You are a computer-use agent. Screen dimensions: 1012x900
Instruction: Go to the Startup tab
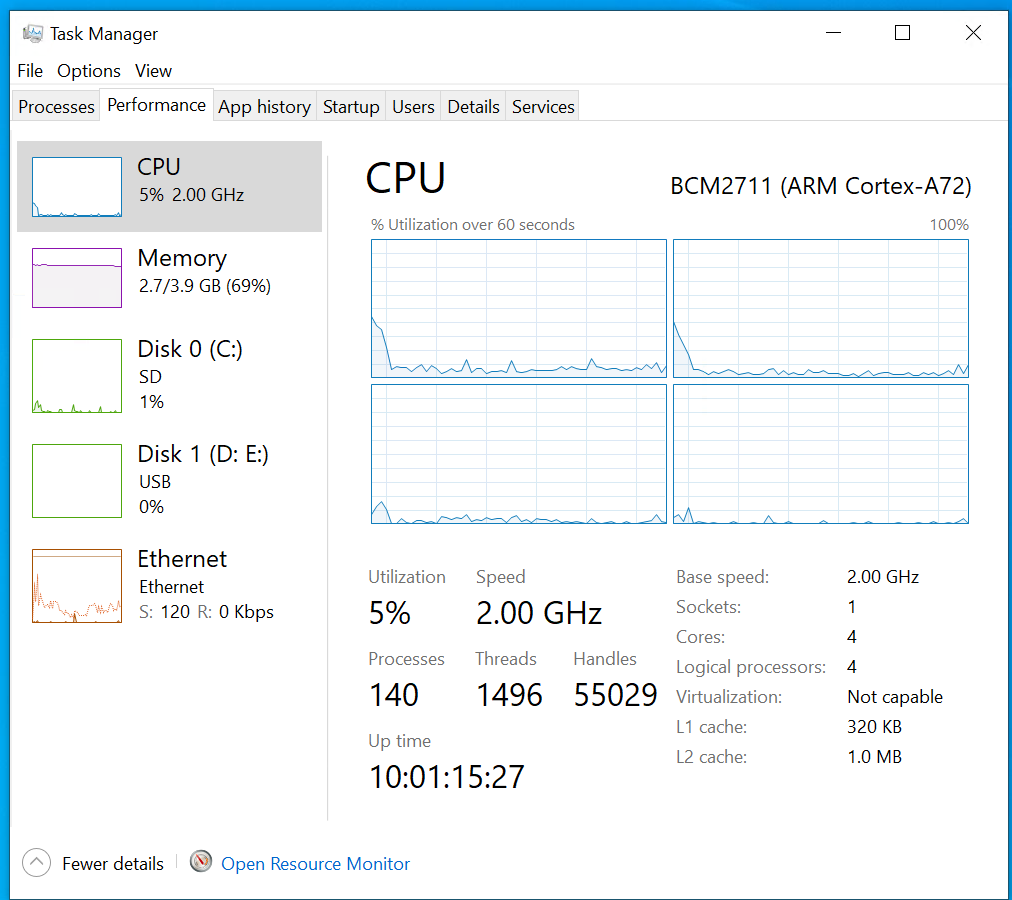(351, 107)
